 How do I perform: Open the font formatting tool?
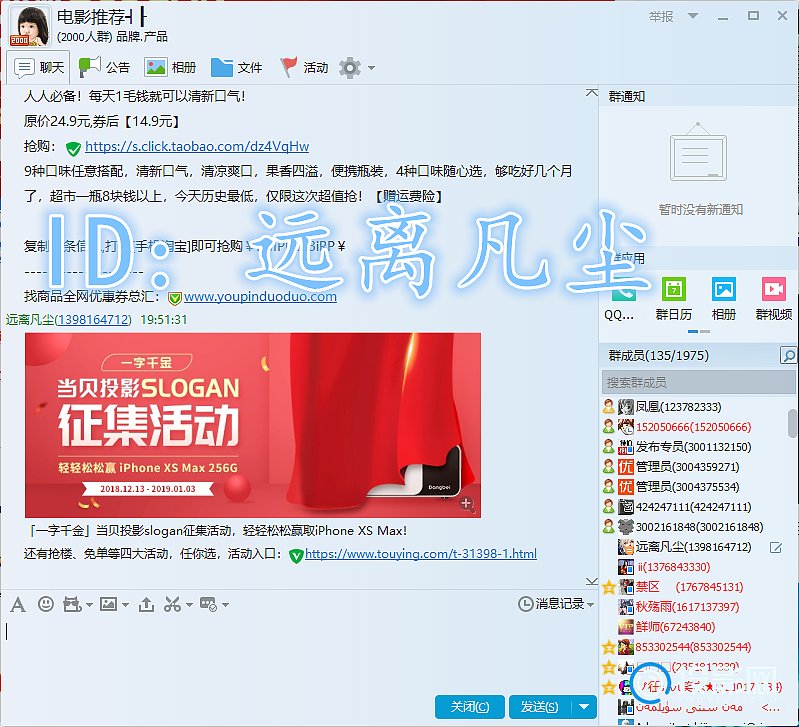pyautogui.click(x=18, y=604)
